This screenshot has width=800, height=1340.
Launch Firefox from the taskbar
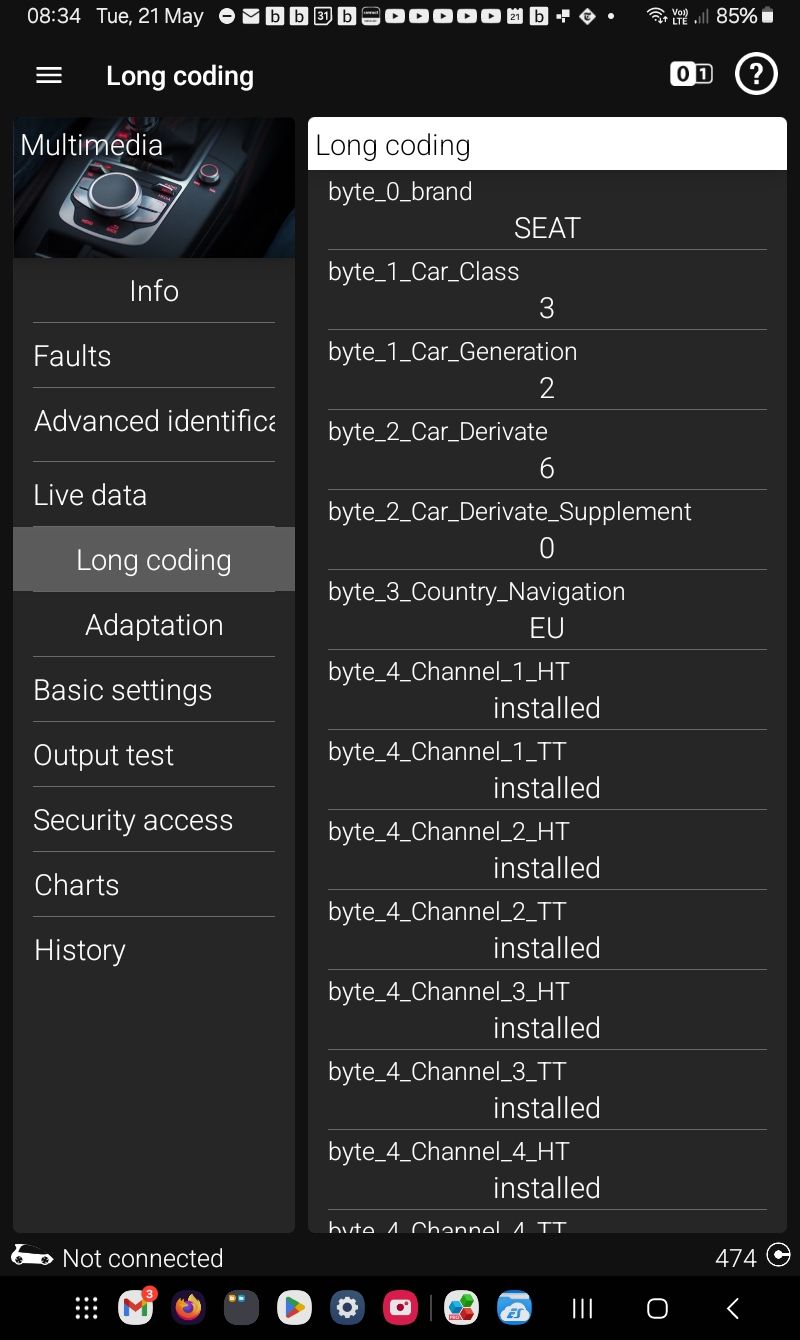point(188,1307)
